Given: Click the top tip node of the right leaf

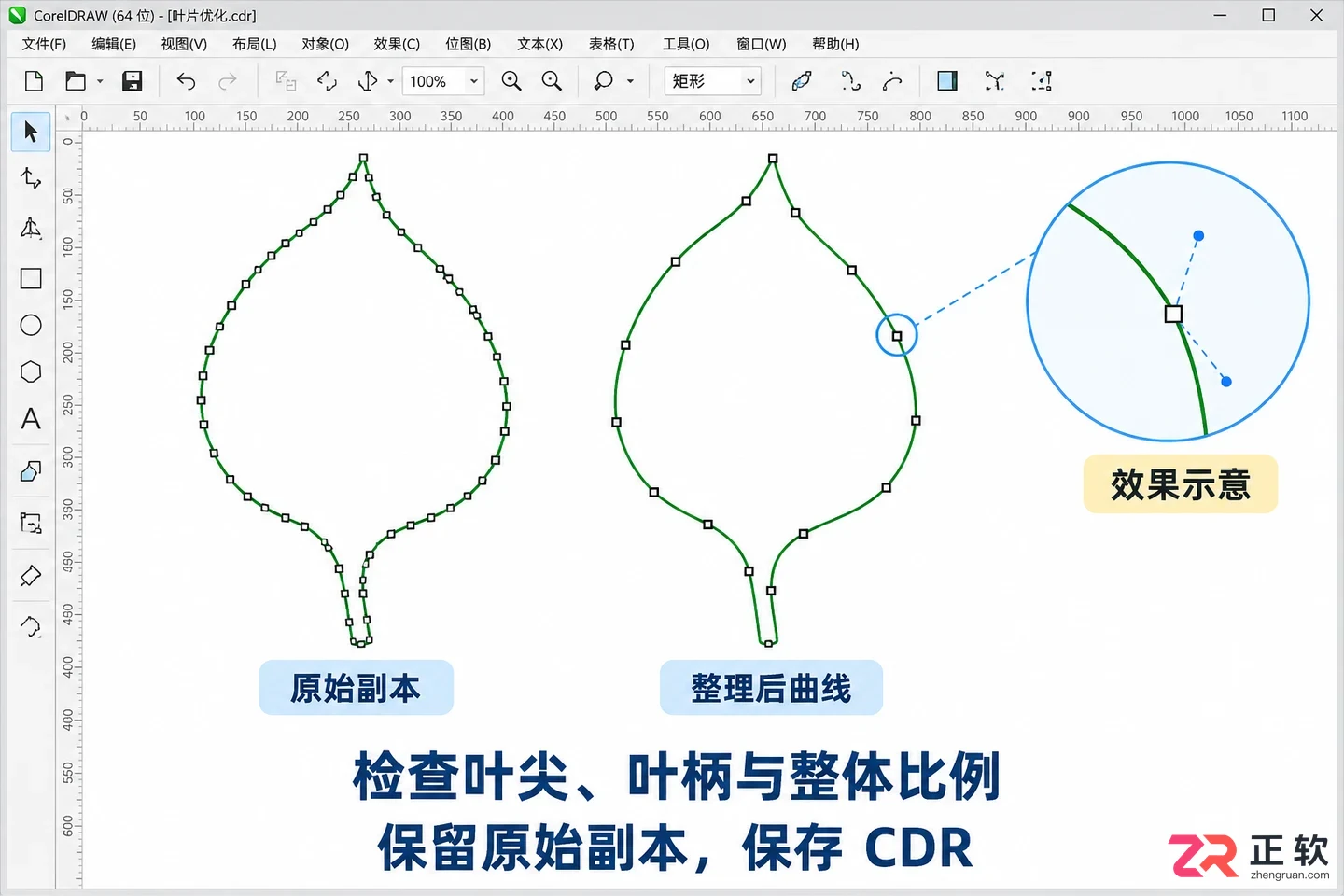Looking at the screenshot, I should 773,159.
